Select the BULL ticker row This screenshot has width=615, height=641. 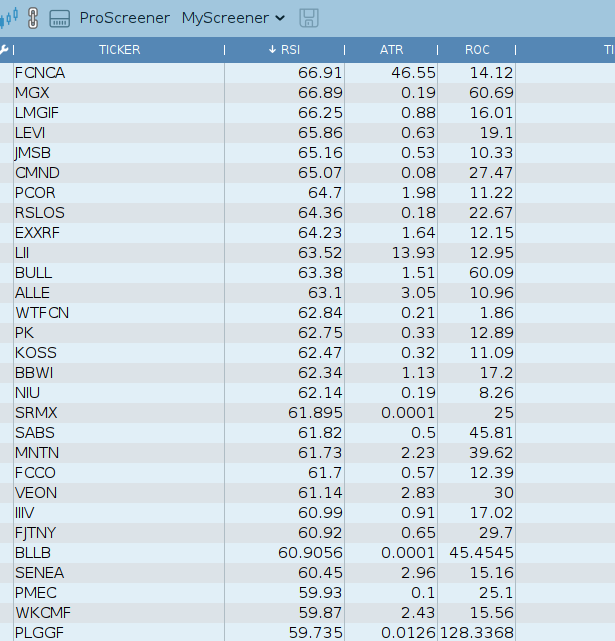pyautogui.click(x=33, y=273)
